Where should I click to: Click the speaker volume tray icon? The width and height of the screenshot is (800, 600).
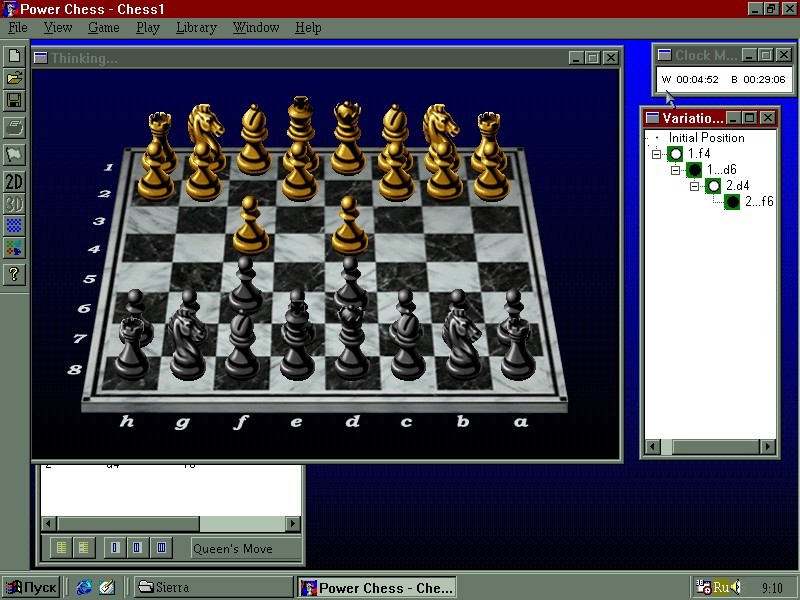[x=736, y=587]
